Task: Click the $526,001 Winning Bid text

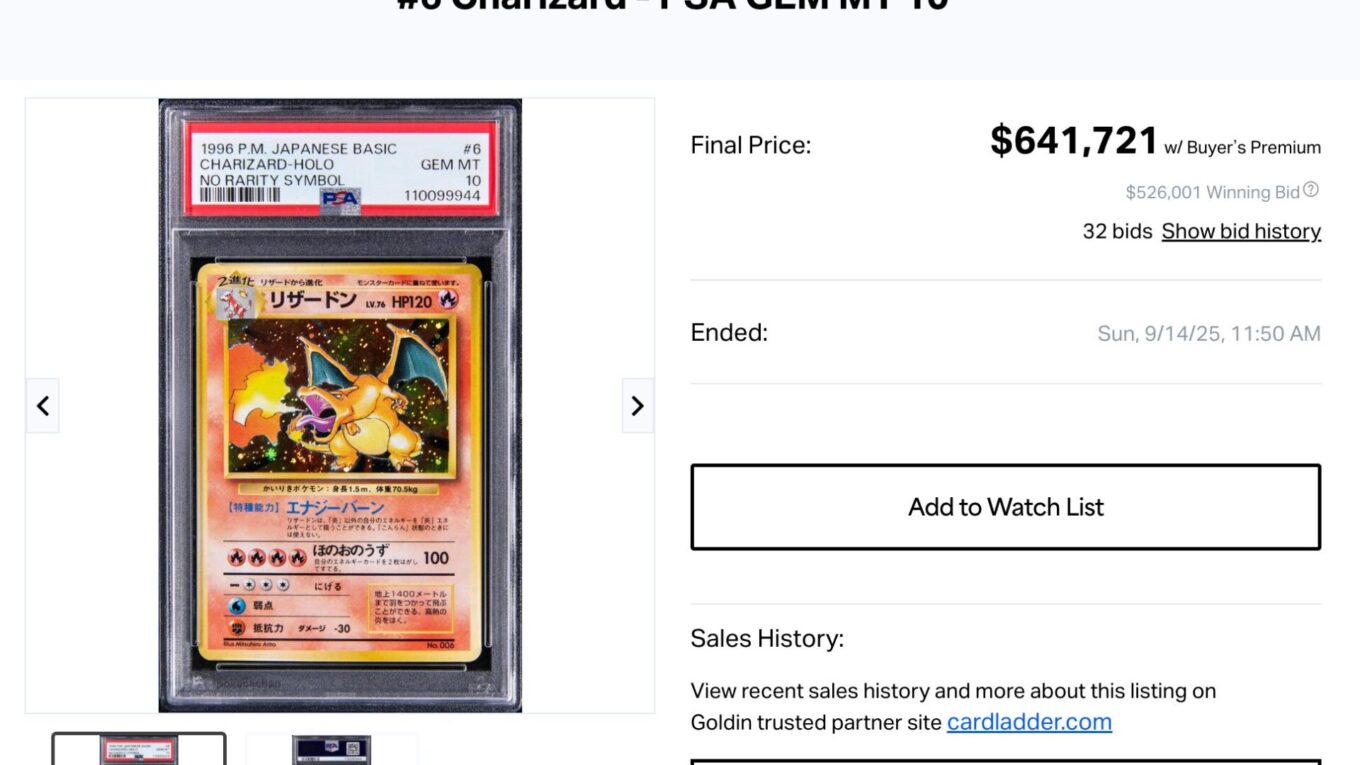Action: click(x=1213, y=192)
